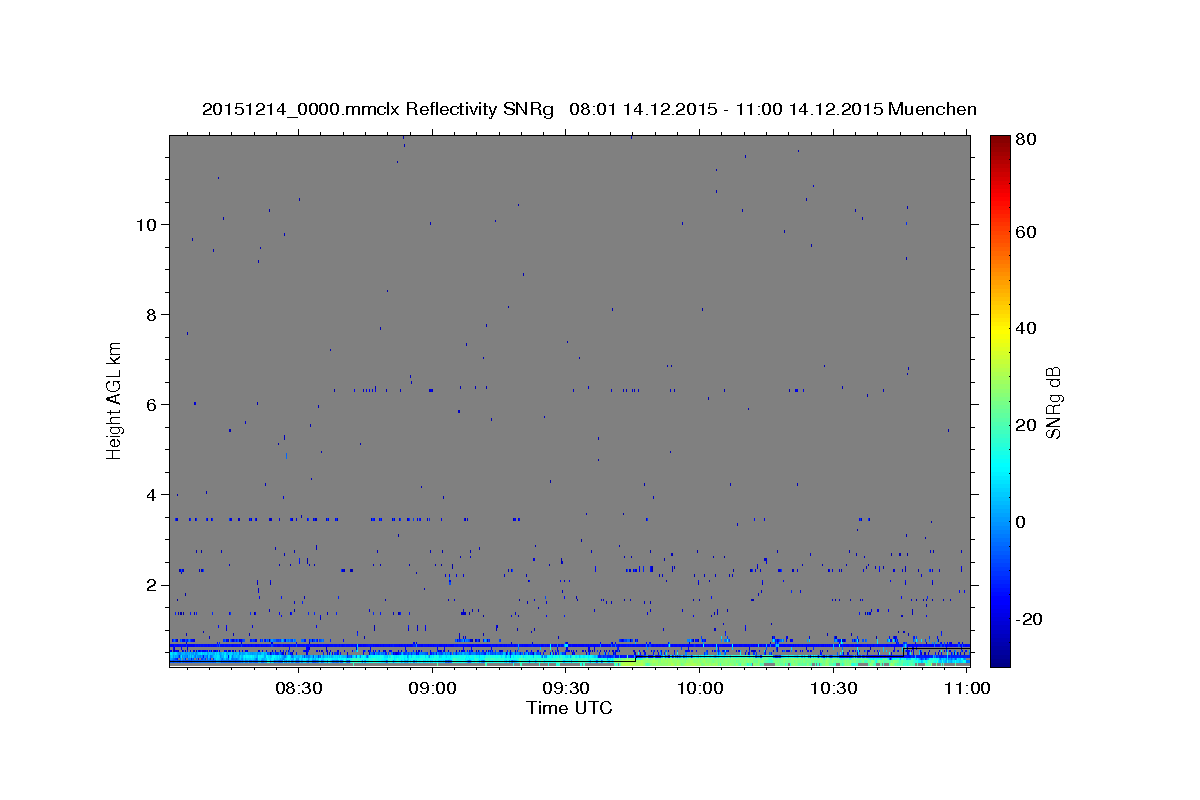Click the colorbar value 40
The width and height of the screenshot is (1200, 800).
click(x=1028, y=328)
